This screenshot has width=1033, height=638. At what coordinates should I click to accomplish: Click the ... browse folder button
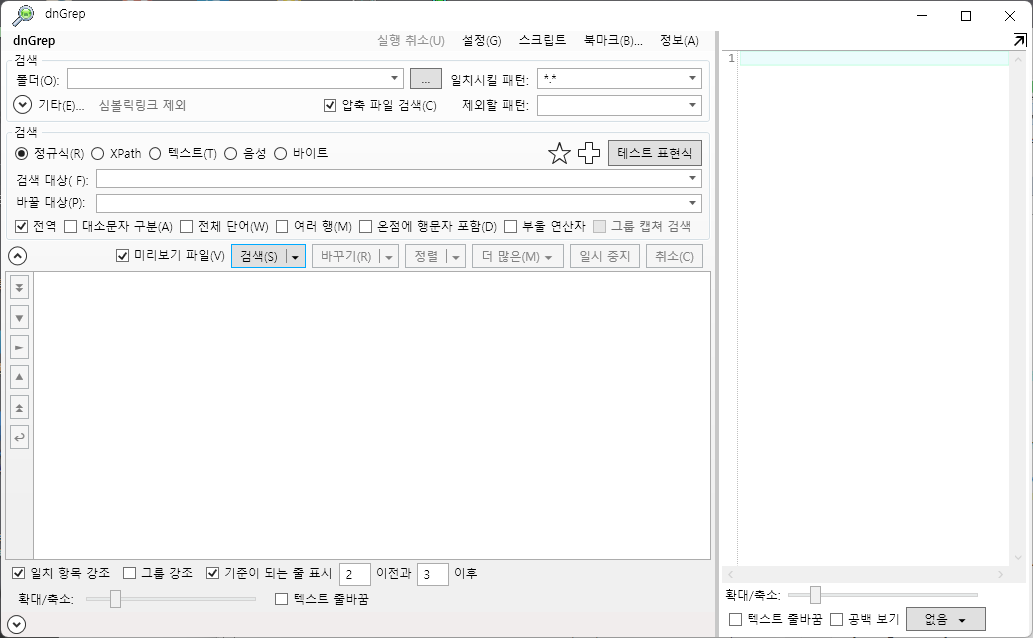[x=426, y=79]
